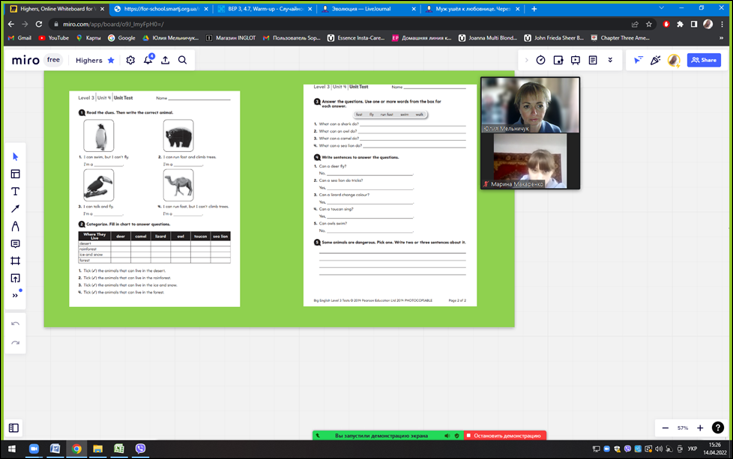Open the notifications bell
733x459 pixels.
click(148, 60)
